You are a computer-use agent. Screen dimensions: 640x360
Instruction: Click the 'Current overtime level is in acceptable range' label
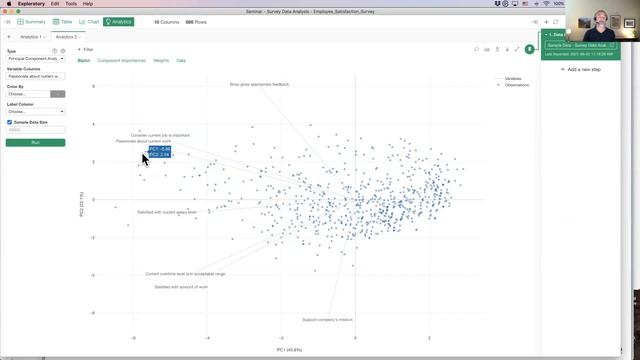tap(185, 274)
